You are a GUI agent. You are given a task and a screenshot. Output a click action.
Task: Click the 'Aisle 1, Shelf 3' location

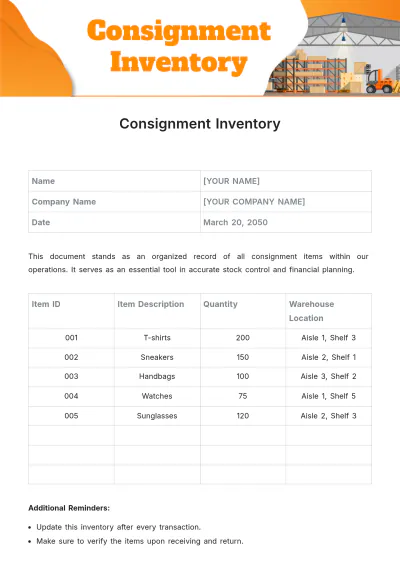[329, 338]
